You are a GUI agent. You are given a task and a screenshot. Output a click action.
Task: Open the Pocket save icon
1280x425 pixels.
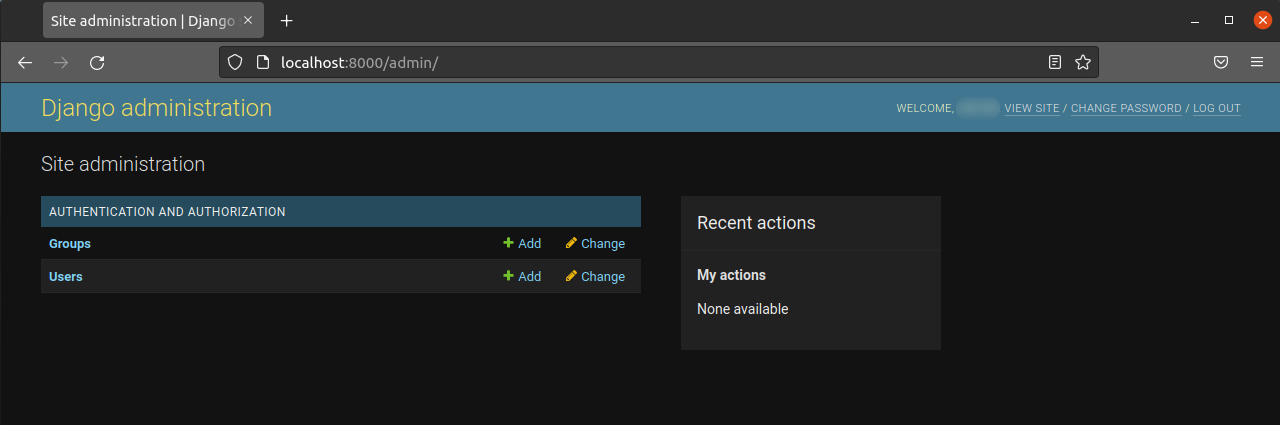click(x=1221, y=62)
